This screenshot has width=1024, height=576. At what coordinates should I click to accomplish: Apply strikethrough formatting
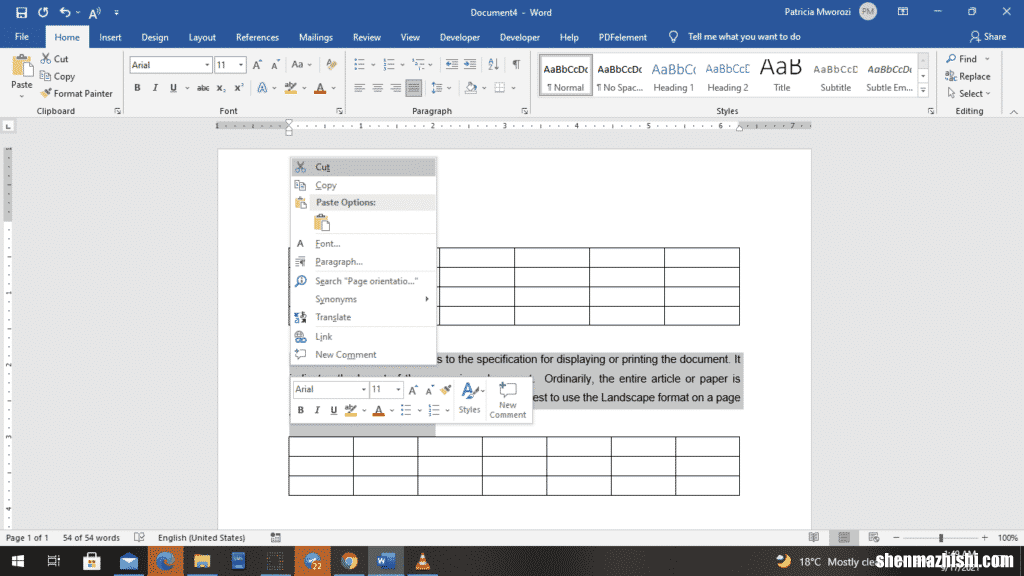click(203, 88)
